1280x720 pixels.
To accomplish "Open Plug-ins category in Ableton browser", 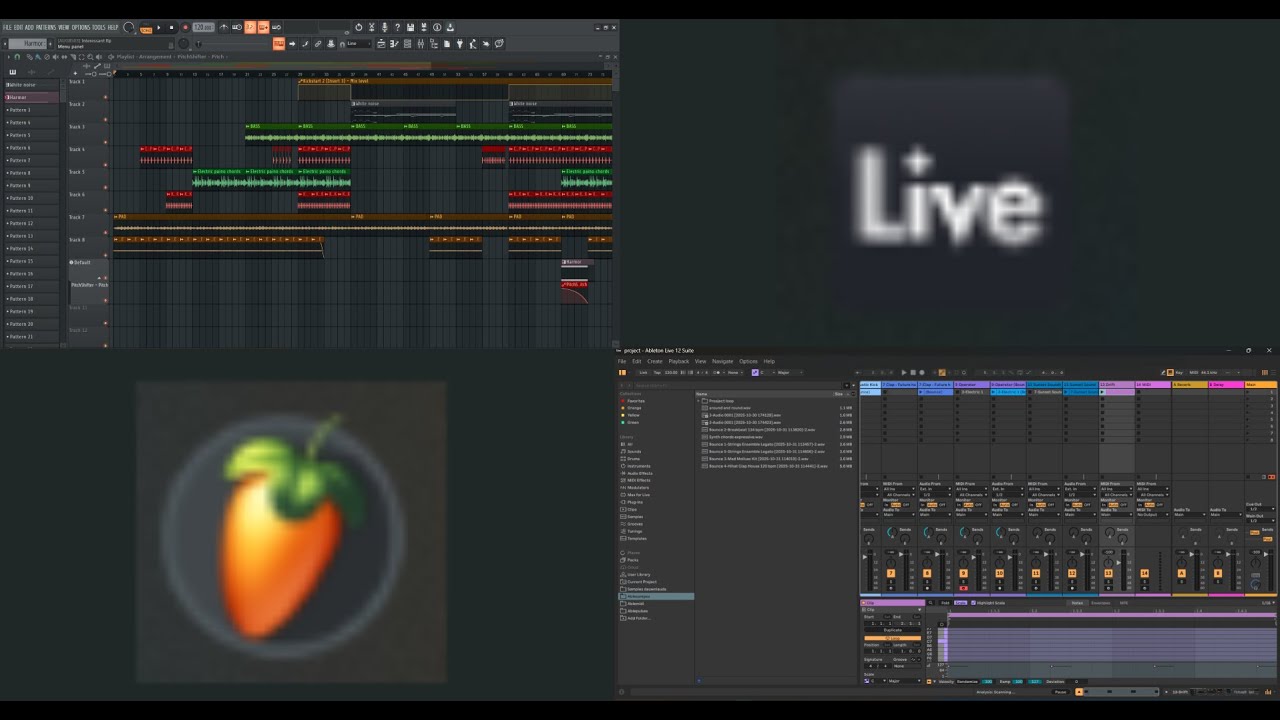I will [x=634, y=502].
